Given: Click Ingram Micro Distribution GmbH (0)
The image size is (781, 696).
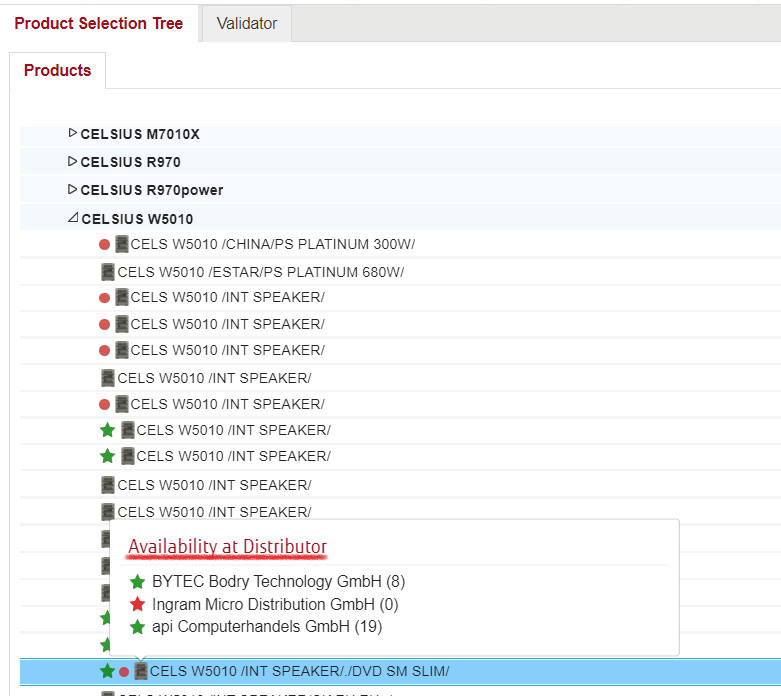Looking at the screenshot, I should pyautogui.click(x=275, y=604).
